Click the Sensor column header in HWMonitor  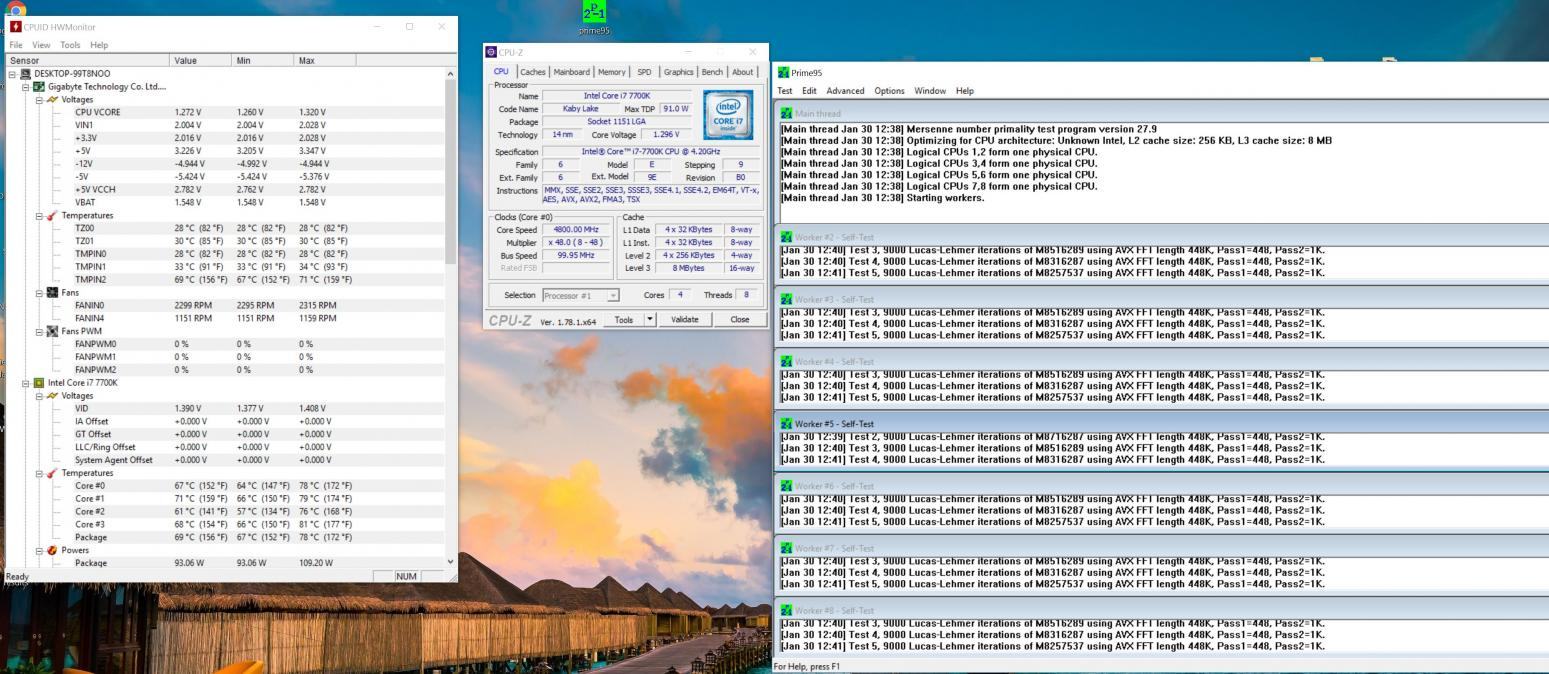pyautogui.click(x=88, y=61)
